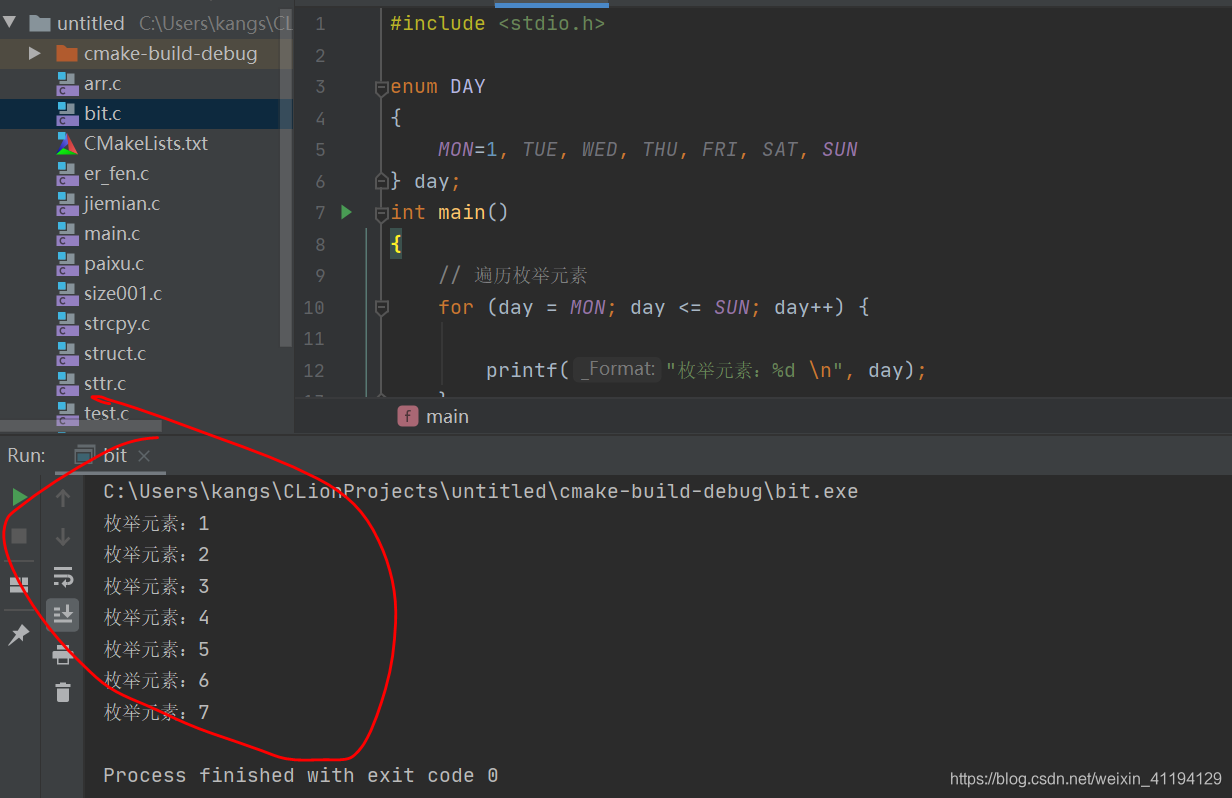Open sttr.c file
The width and height of the screenshot is (1232, 798).
pyautogui.click(x=105, y=383)
